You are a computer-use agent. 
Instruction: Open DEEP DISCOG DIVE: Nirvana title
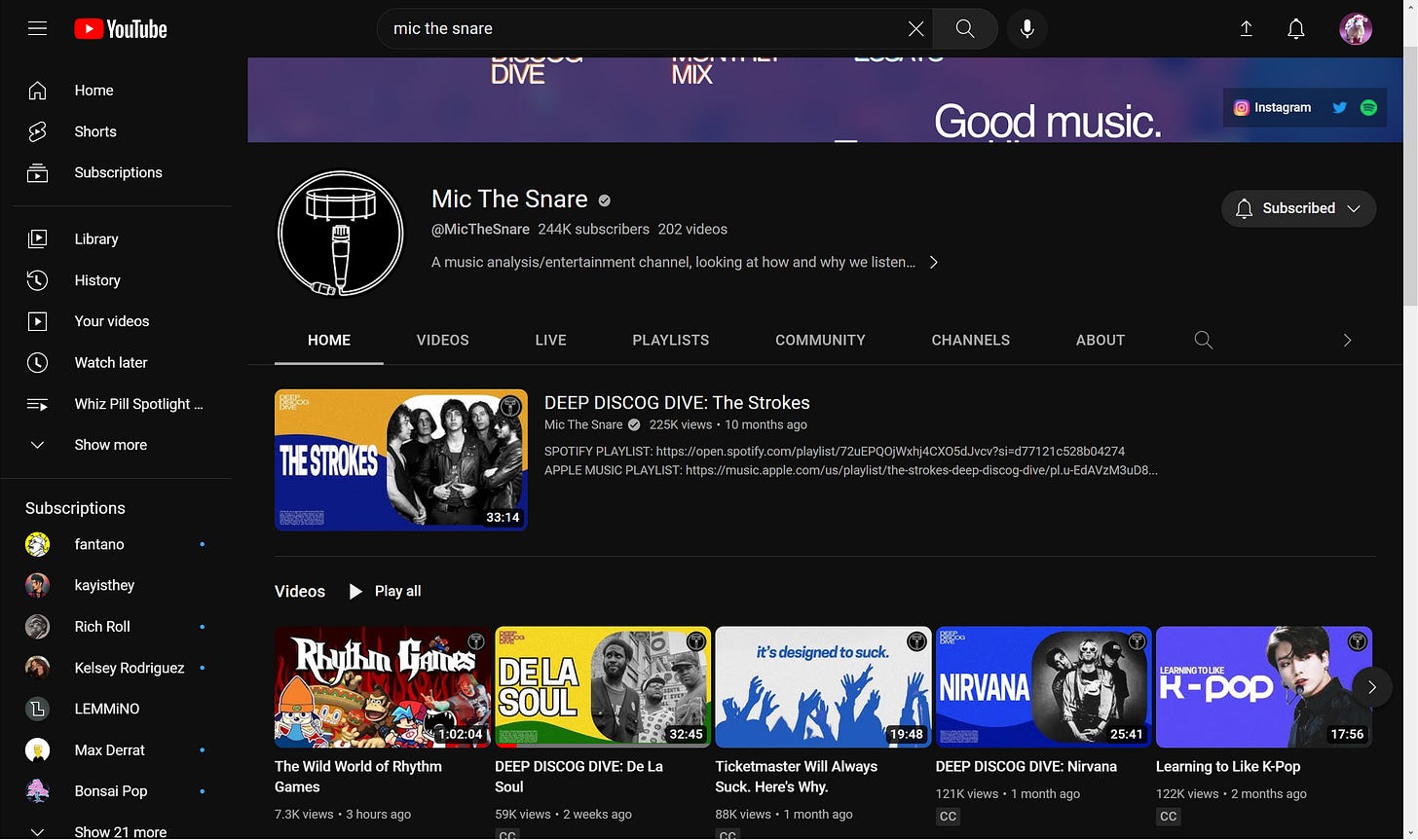click(1026, 767)
